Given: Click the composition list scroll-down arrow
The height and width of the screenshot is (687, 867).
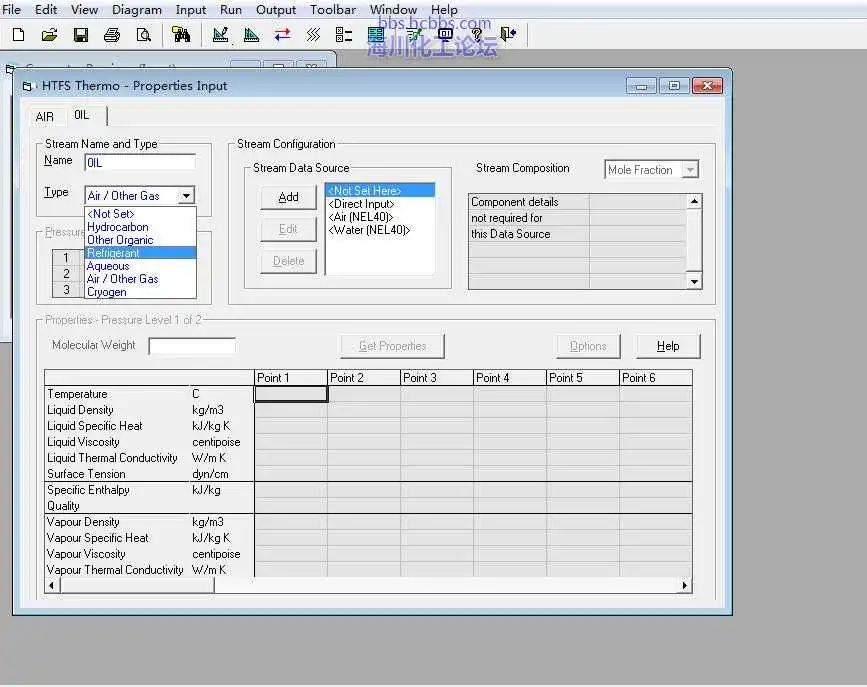Looking at the screenshot, I should (x=694, y=282).
